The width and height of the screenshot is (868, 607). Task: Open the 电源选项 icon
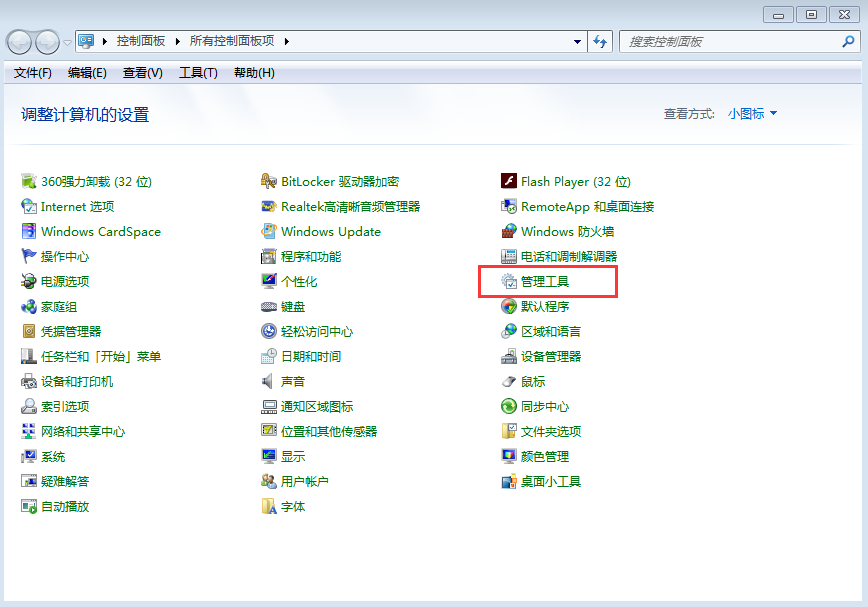point(29,281)
